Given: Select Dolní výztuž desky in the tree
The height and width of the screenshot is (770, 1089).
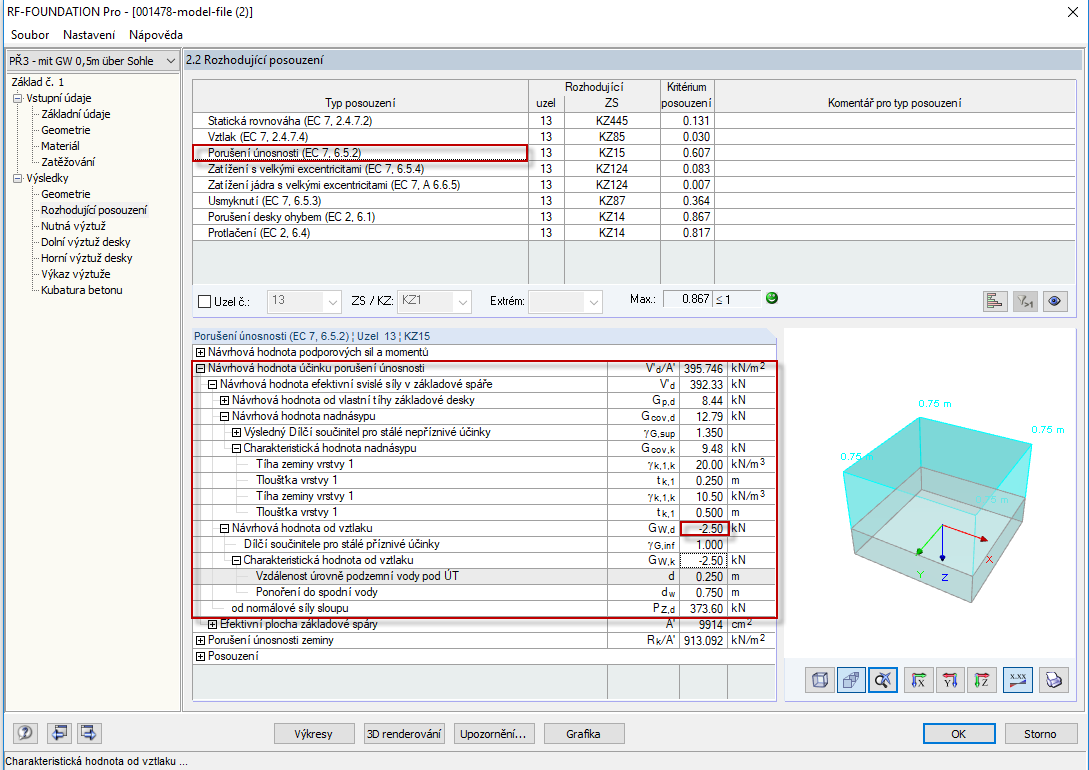Looking at the screenshot, I should click(85, 242).
